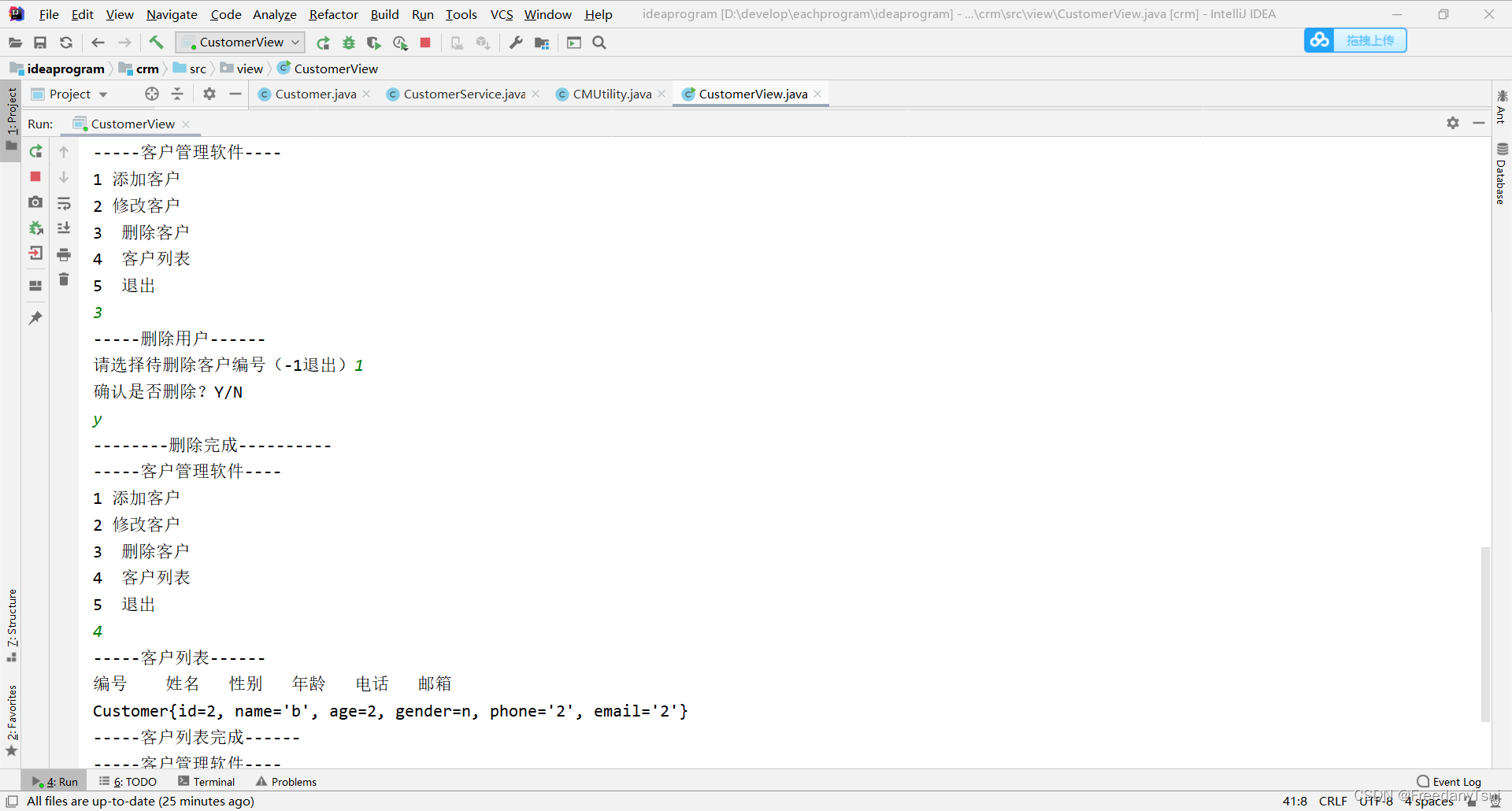Click the Search Everywhere magnifier icon
This screenshot has width=1512, height=811.
tap(599, 43)
